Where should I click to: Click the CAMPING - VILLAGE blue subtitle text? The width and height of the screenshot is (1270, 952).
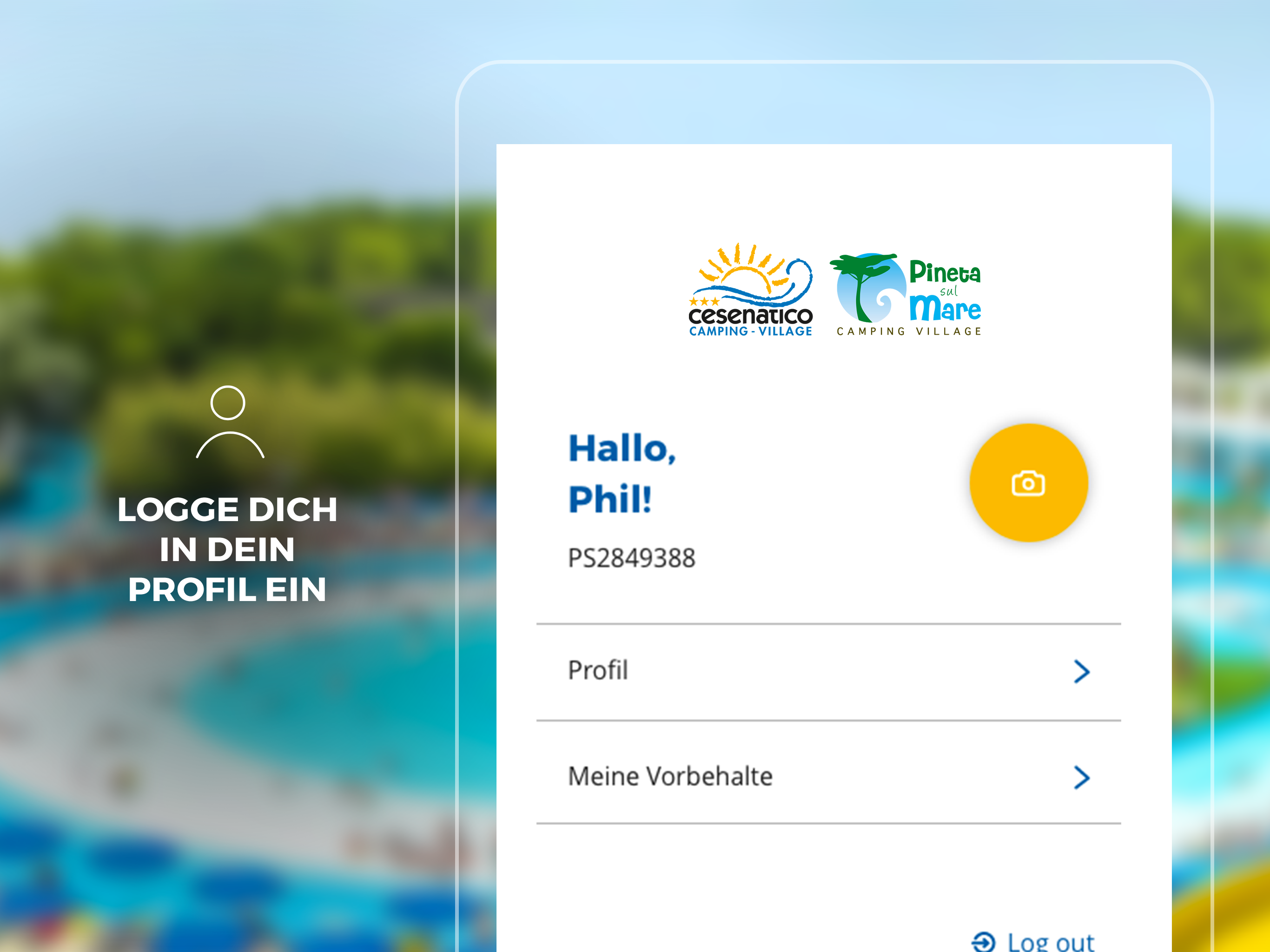click(x=750, y=331)
